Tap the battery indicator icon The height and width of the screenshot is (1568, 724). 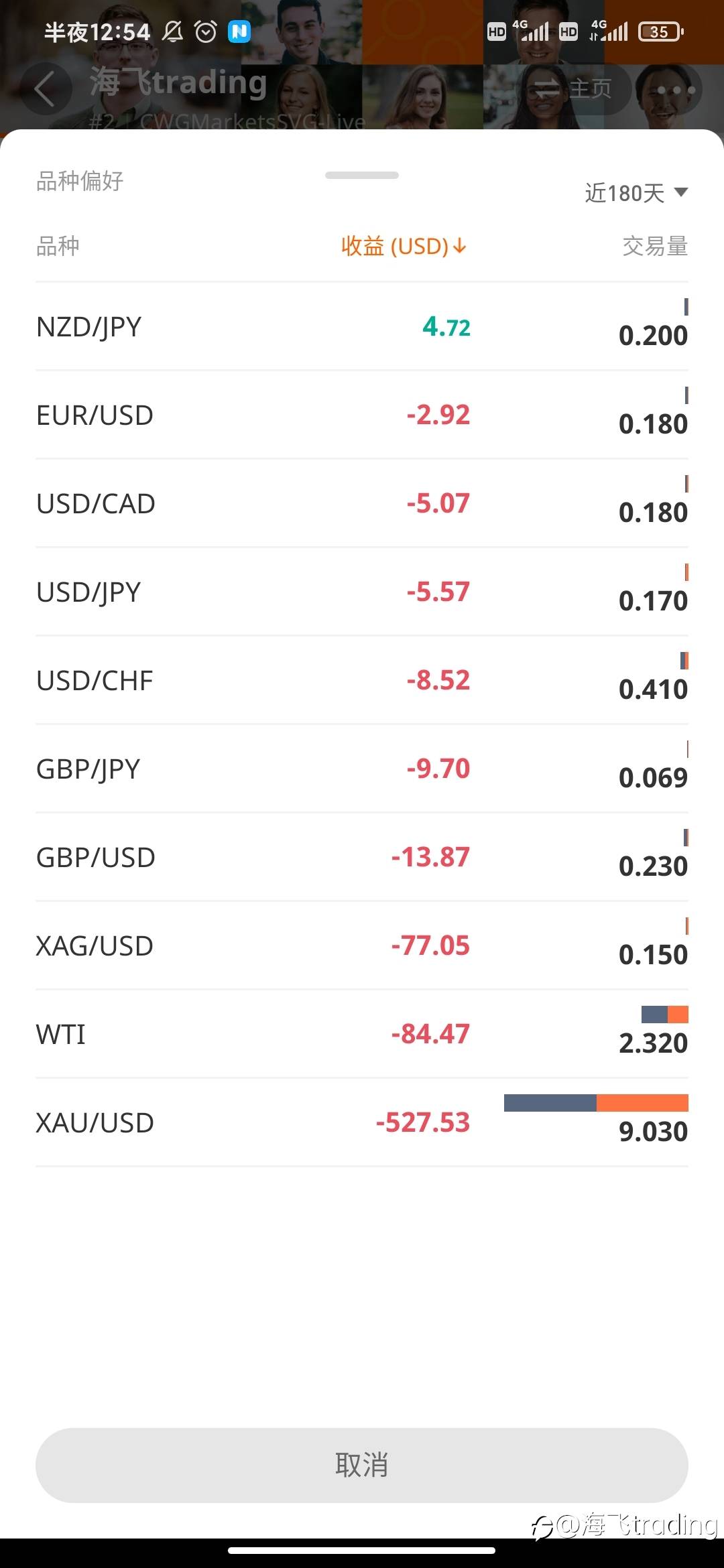(x=660, y=31)
